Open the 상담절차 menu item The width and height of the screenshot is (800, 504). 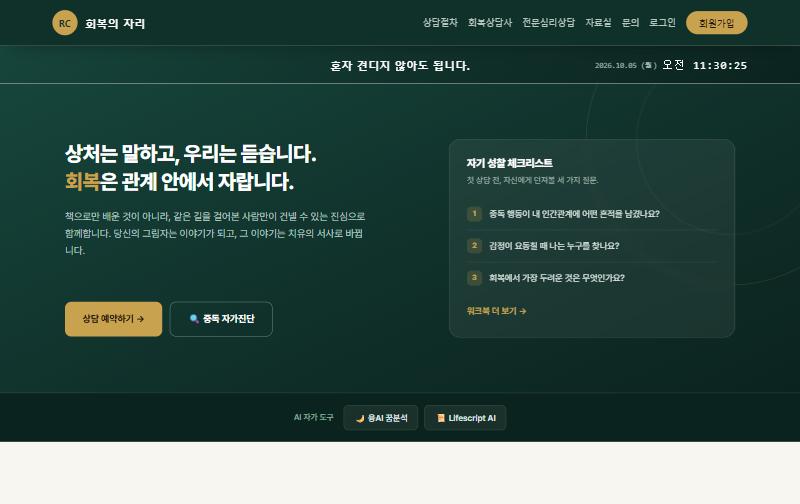tap(440, 22)
